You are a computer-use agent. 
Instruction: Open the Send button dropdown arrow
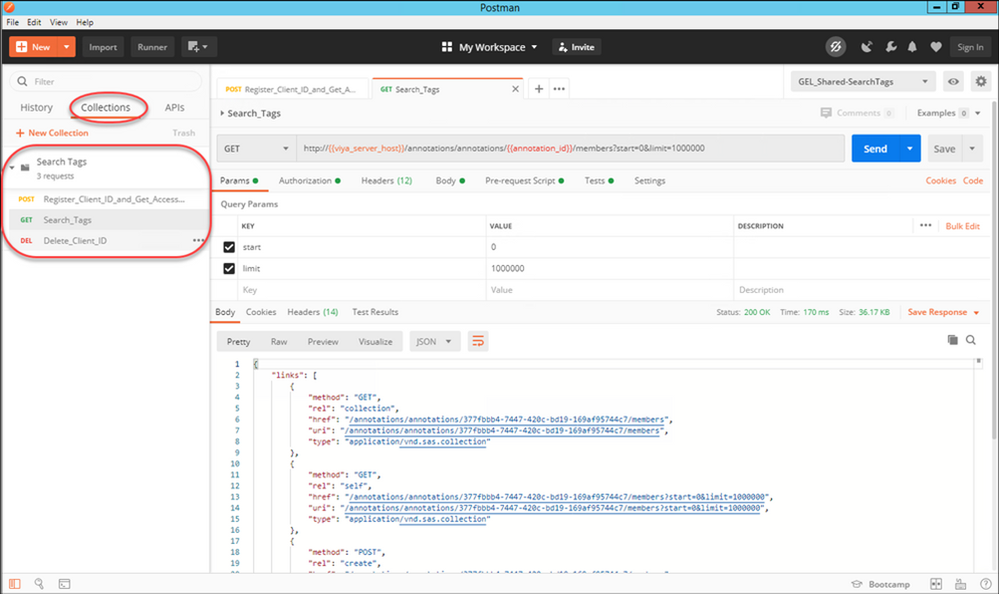click(x=910, y=148)
